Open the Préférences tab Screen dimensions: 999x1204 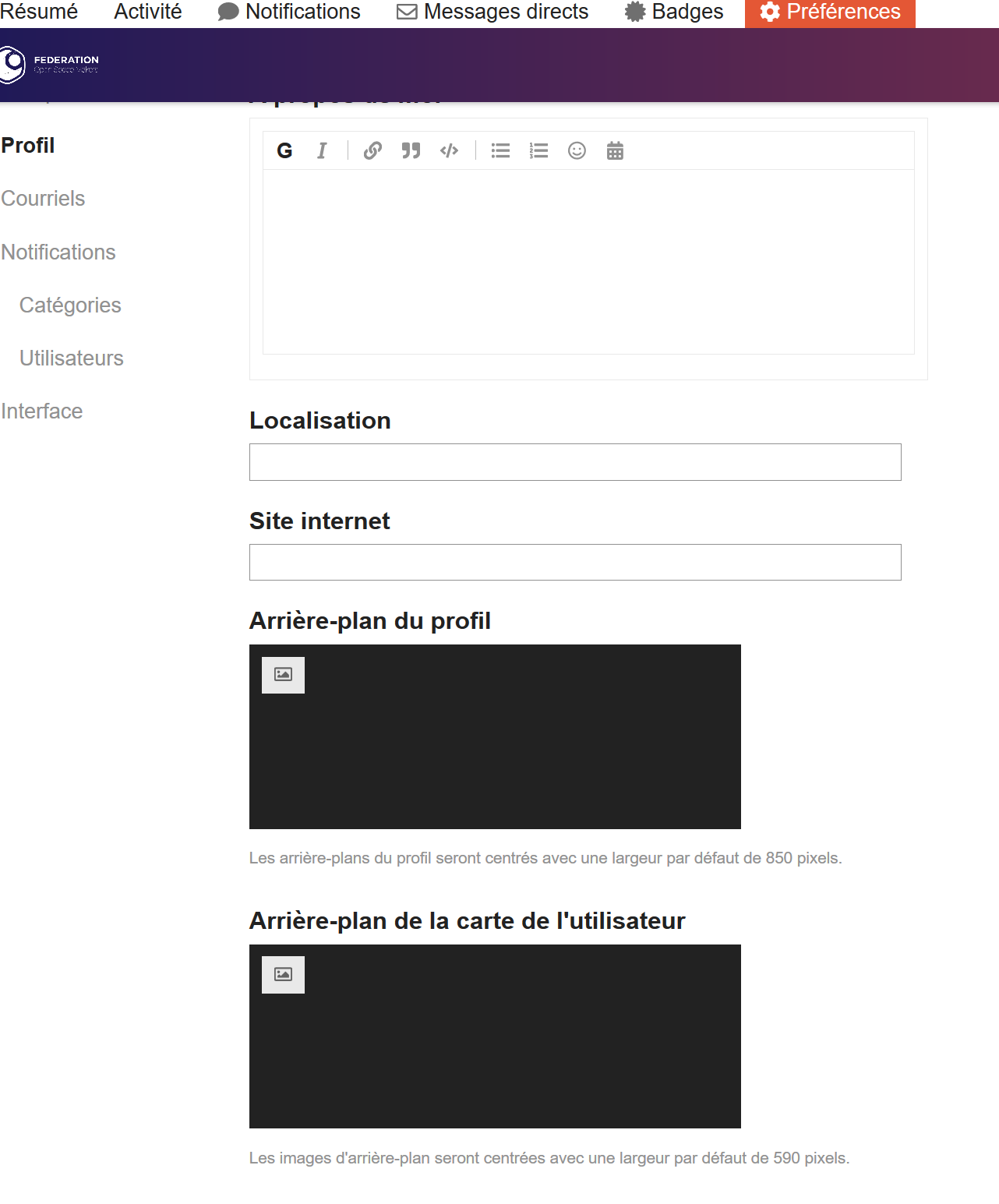(x=830, y=12)
